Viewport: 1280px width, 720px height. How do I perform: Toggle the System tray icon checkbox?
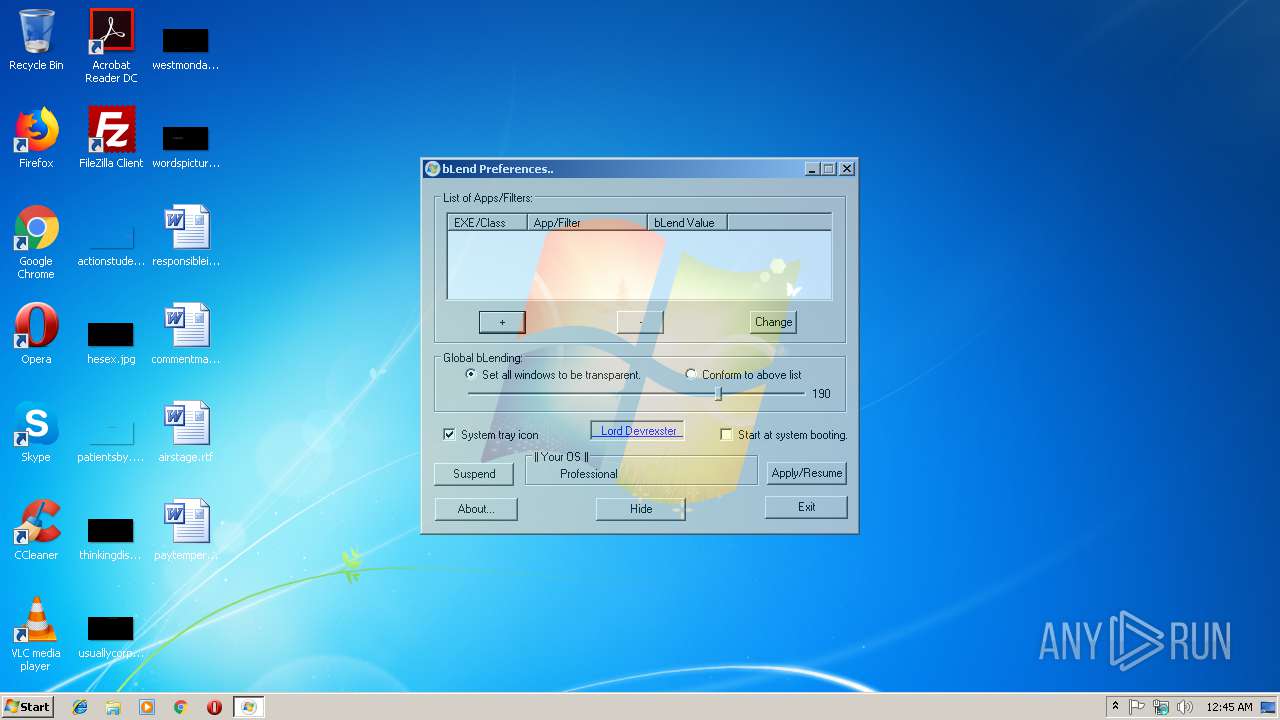[x=450, y=435]
